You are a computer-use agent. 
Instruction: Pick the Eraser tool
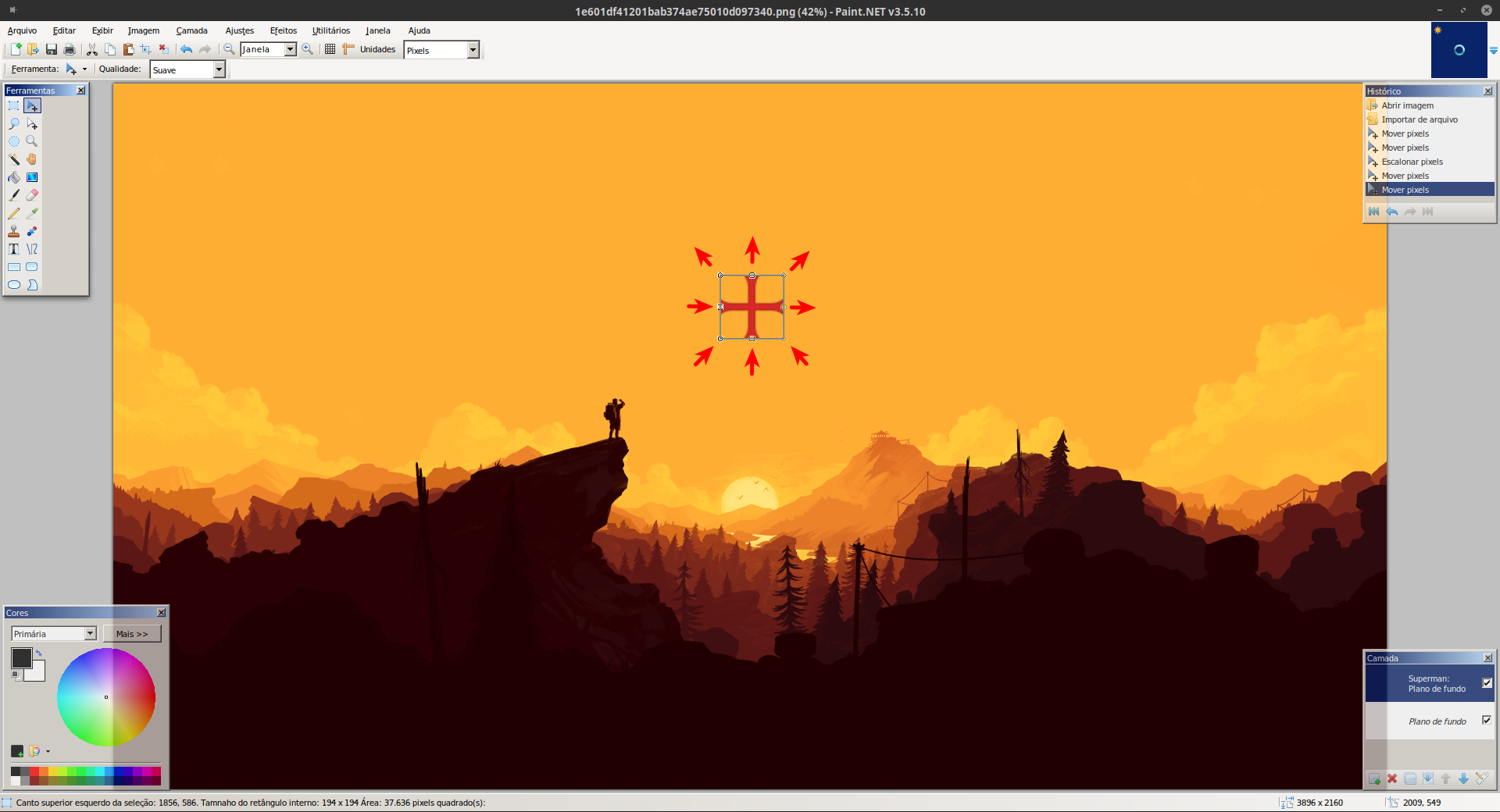pos(32,195)
